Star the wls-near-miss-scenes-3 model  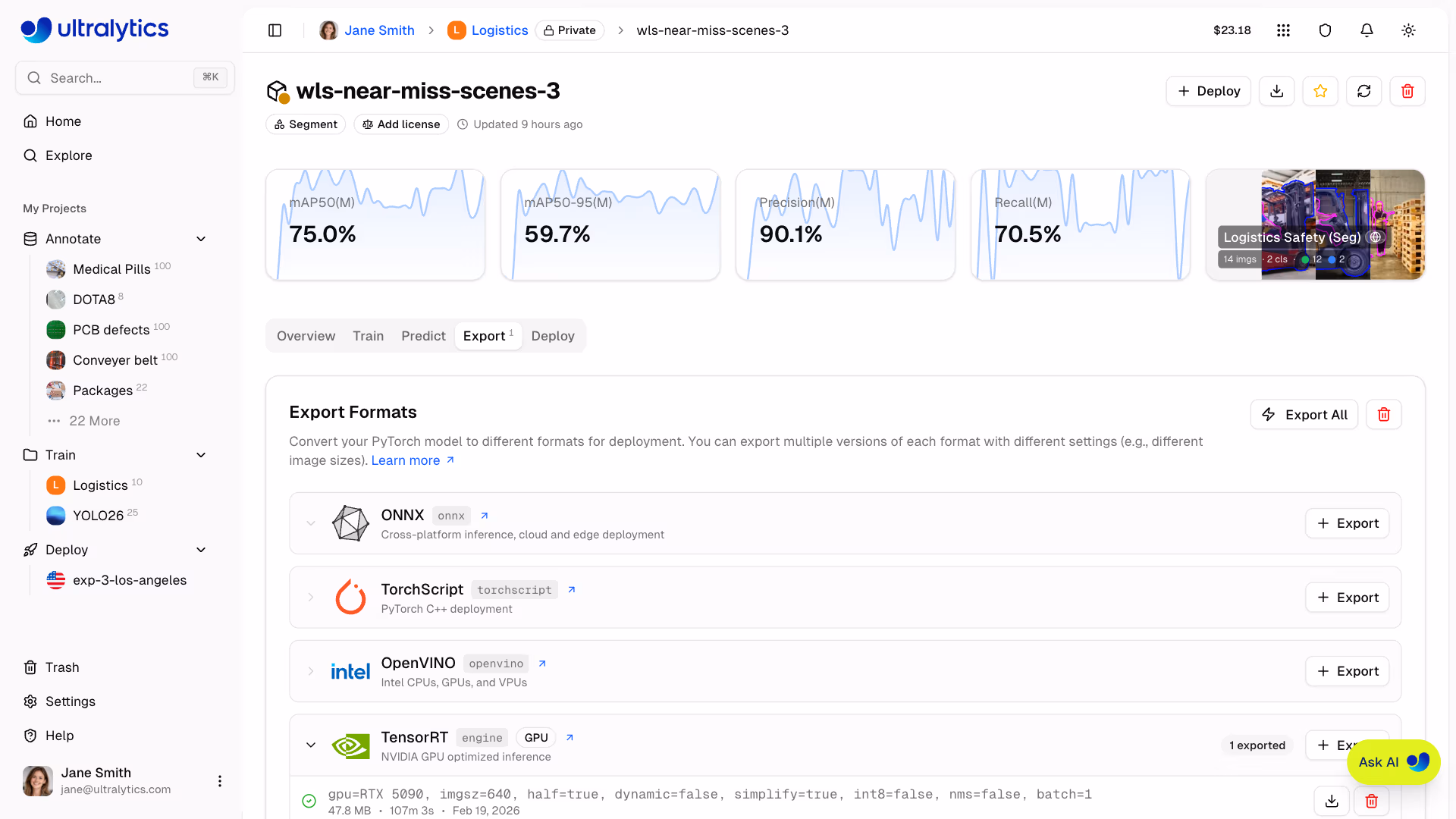[1320, 91]
